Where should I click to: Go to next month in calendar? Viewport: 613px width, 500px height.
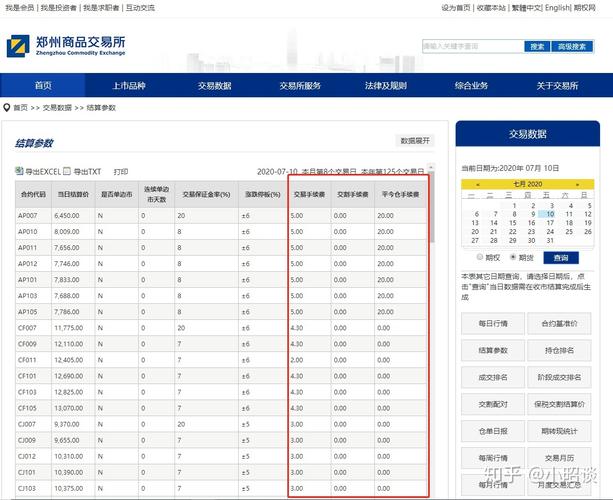[x=577, y=184]
